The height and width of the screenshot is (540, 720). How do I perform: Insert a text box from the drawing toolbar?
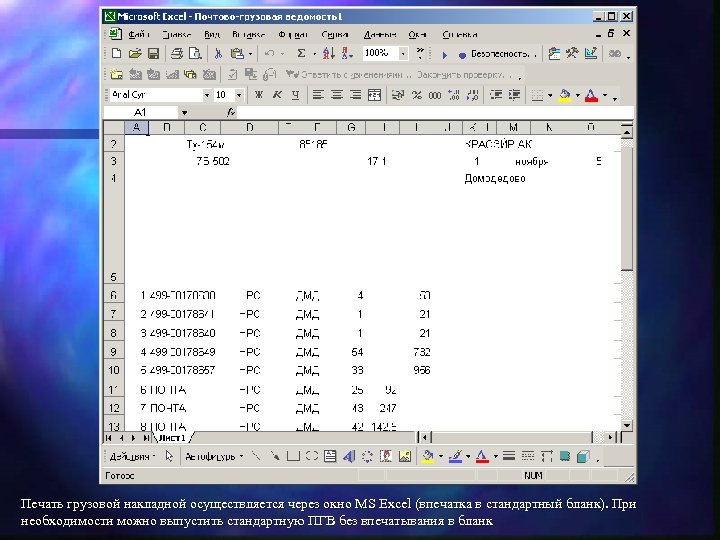click(x=330, y=456)
